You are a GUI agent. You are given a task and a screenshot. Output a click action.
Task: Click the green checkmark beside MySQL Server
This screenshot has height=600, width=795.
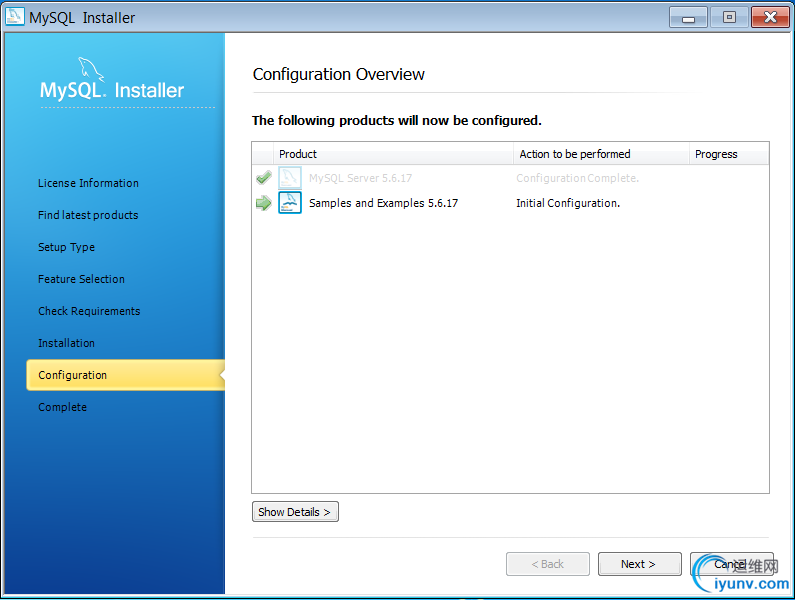click(264, 178)
